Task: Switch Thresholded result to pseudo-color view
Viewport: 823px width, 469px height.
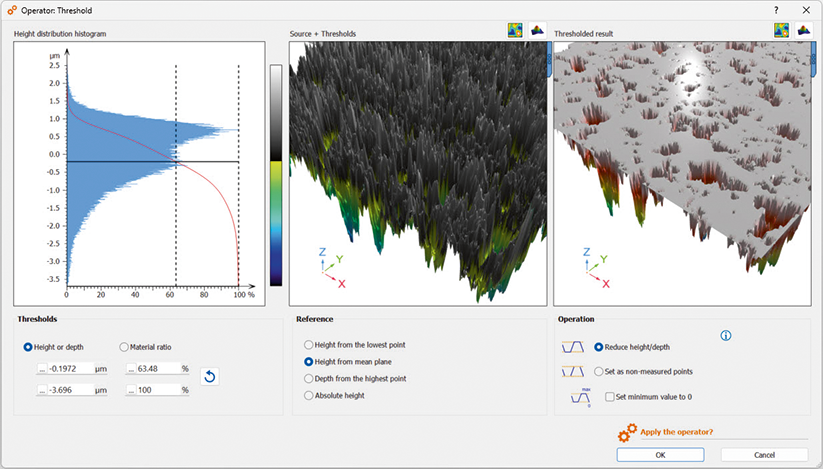Action: pyautogui.click(x=780, y=31)
